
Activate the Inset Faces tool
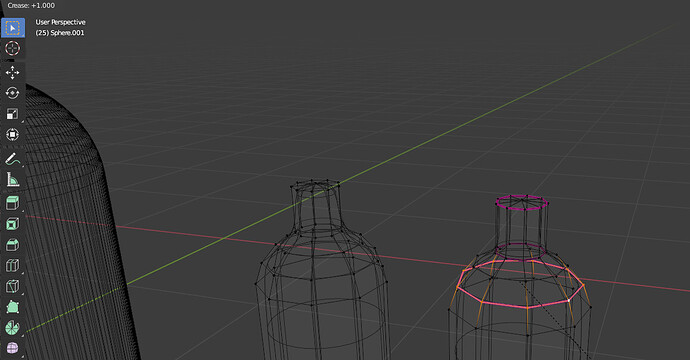(x=12, y=224)
